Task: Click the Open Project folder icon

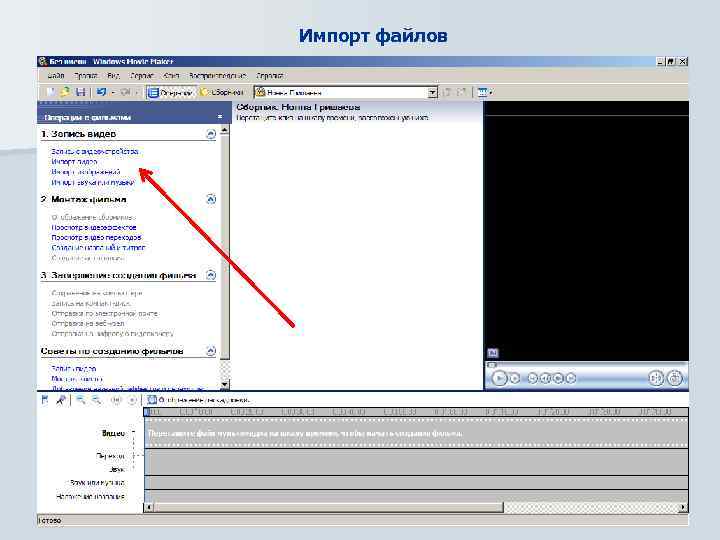Action: click(65, 92)
